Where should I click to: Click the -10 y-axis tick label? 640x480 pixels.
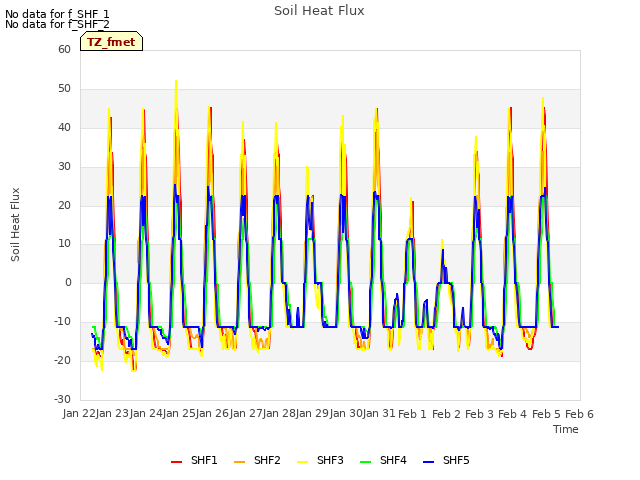(63, 322)
